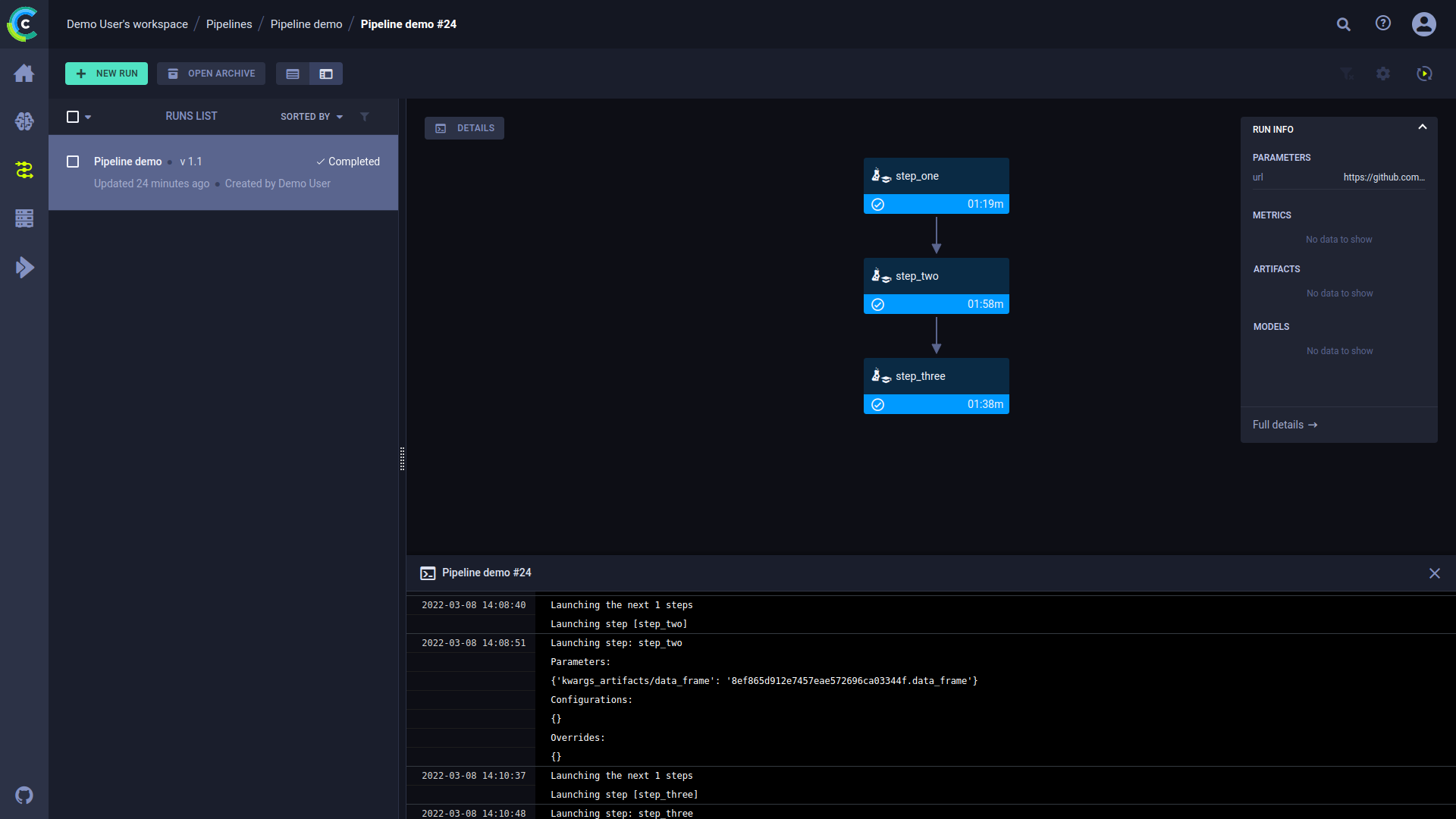Image resolution: width=1456 pixels, height=819 pixels.
Task: Collapse the Run Info panel
Action: tap(1423, 127)
